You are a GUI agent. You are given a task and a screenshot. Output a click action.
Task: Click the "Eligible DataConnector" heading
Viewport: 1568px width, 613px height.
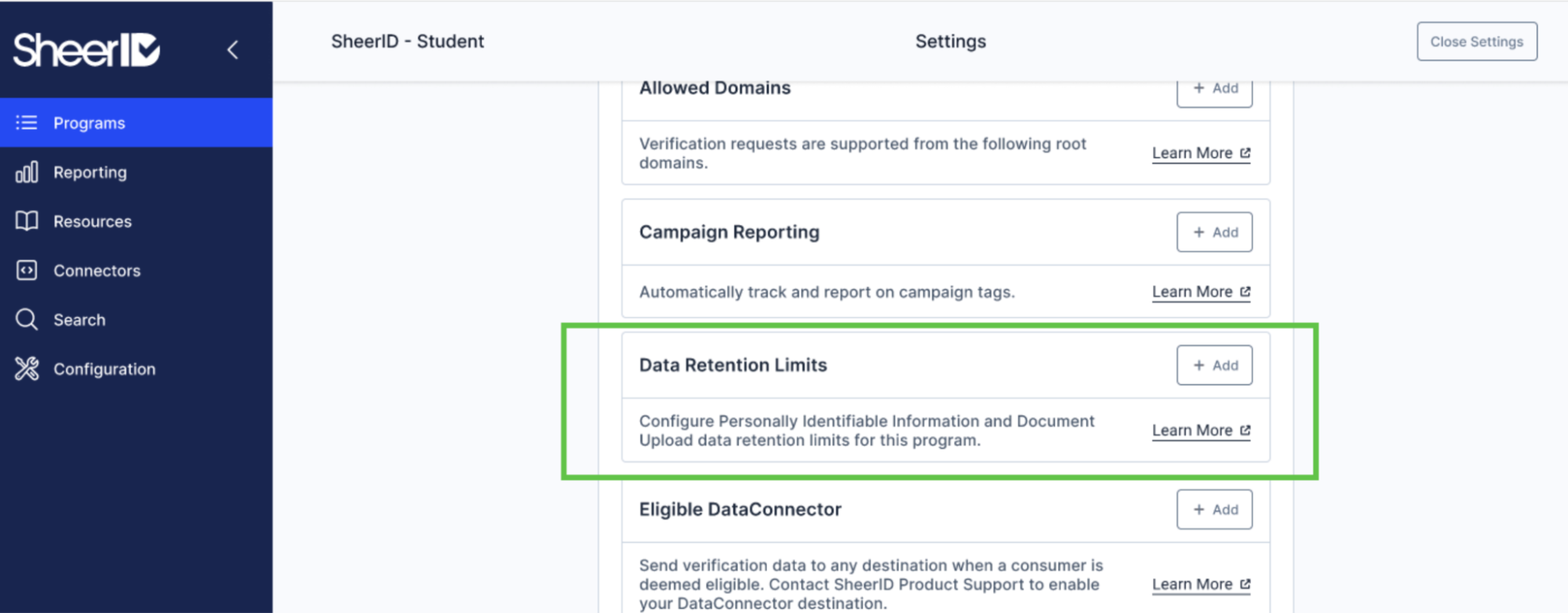(x=740, y=509)
